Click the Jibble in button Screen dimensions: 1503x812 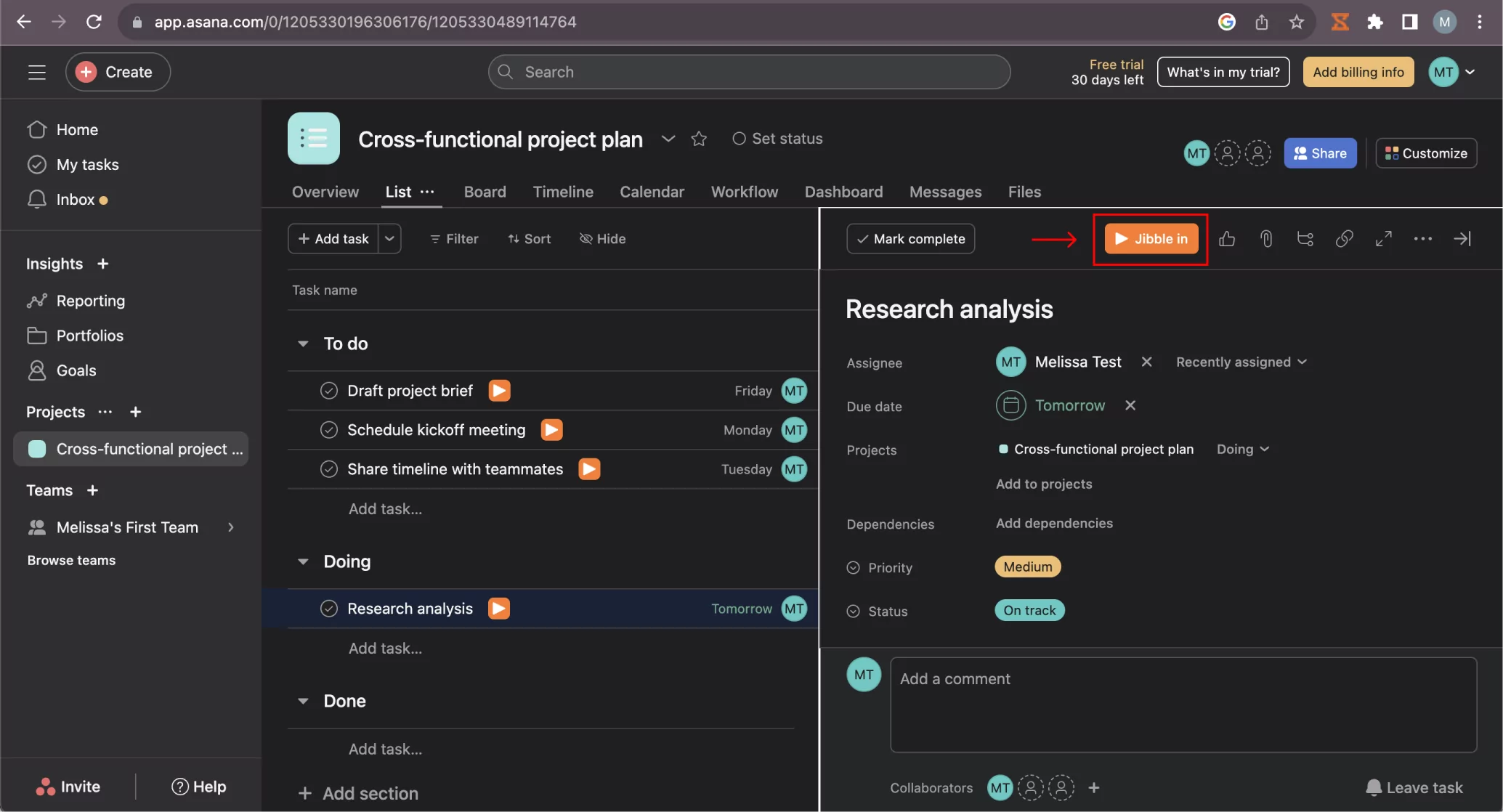1151,239
